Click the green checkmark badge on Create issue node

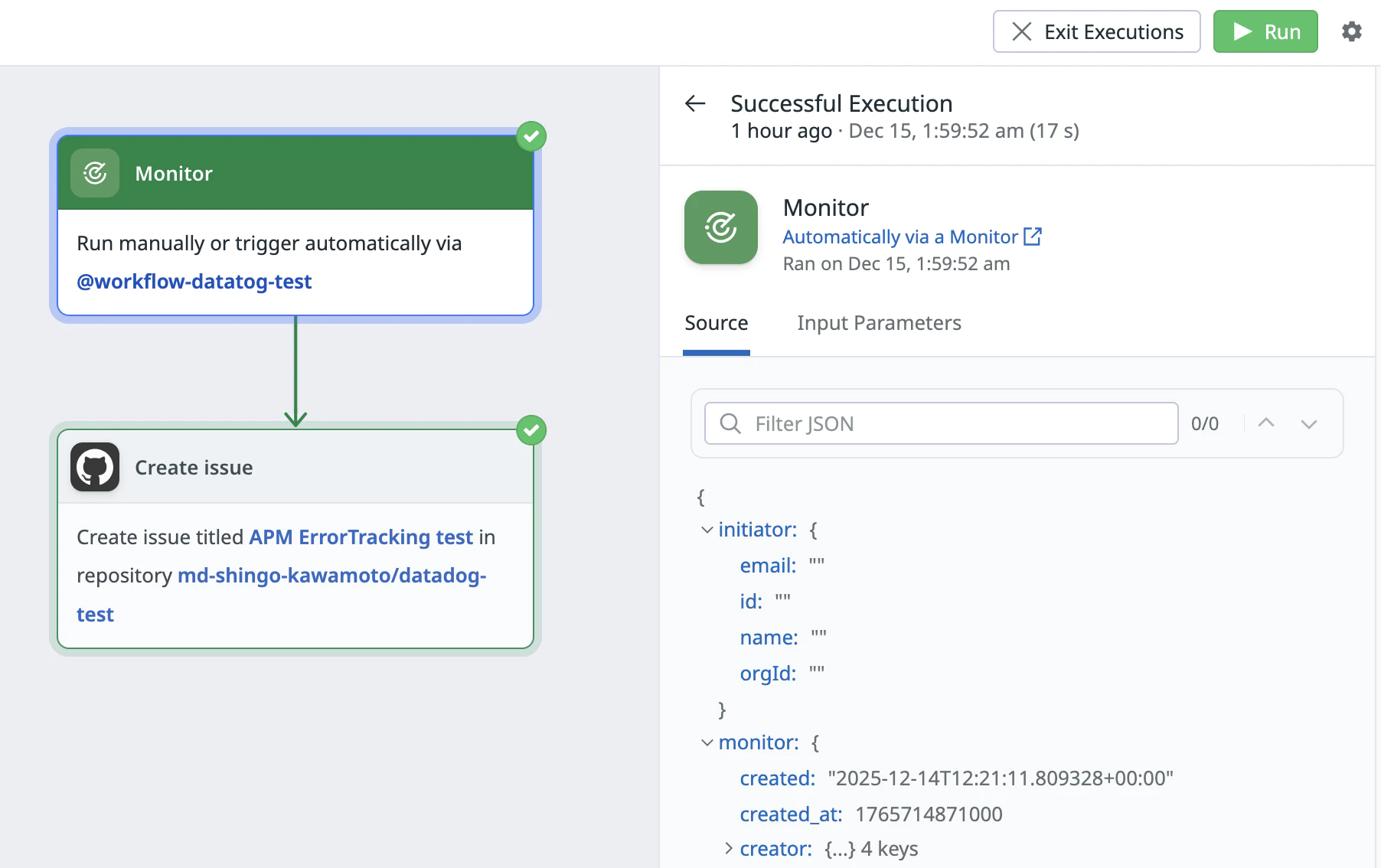tap(531, 430)
